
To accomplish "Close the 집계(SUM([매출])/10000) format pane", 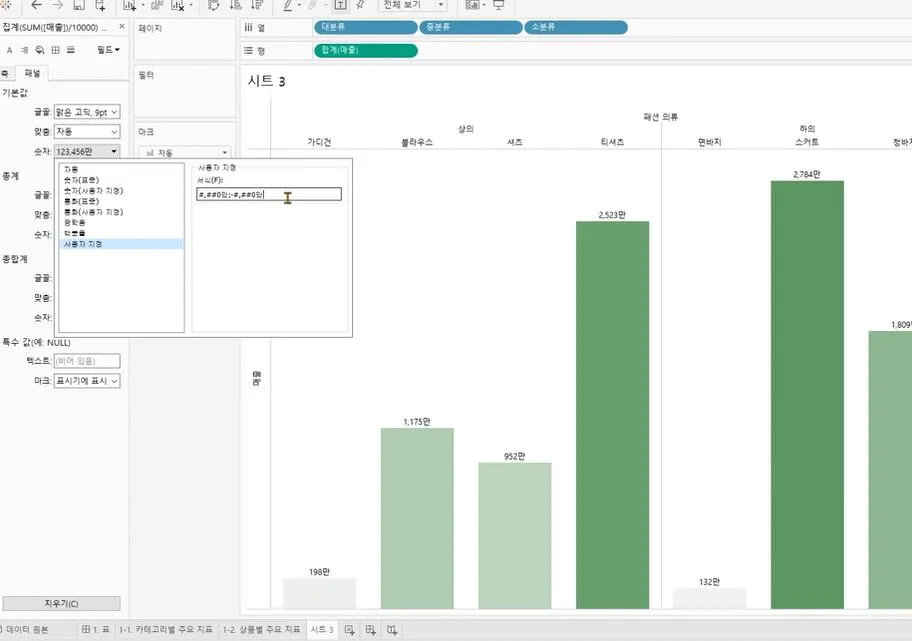I will click(122, 27).
